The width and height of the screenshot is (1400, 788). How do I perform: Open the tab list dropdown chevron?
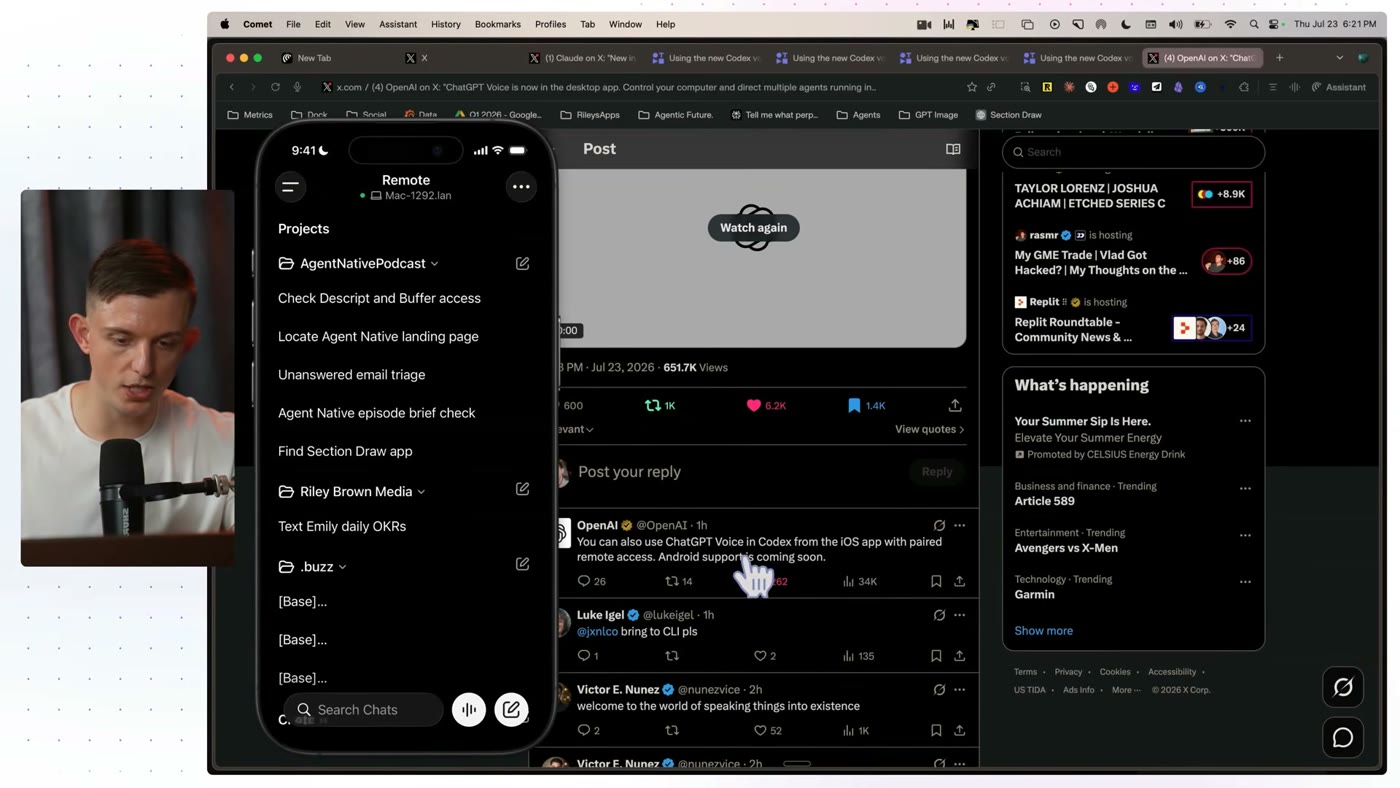click(x=1340, y=58)
